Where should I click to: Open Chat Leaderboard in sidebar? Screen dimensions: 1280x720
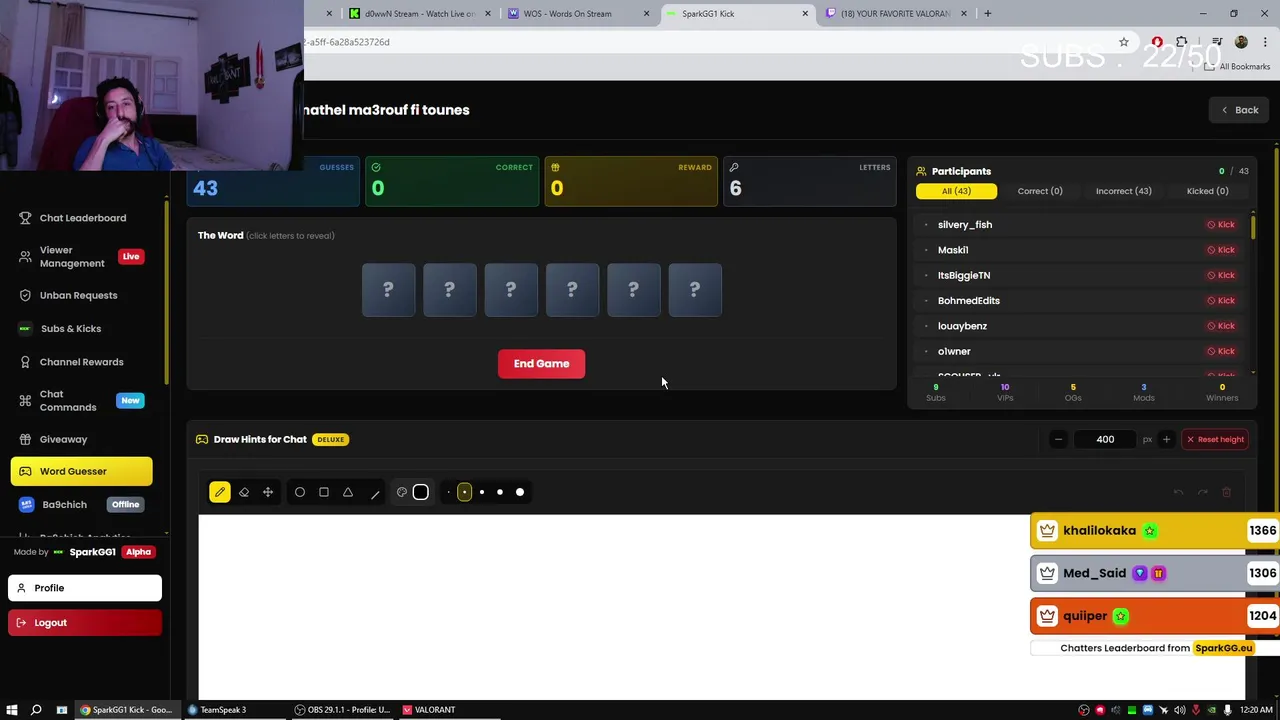83,218
